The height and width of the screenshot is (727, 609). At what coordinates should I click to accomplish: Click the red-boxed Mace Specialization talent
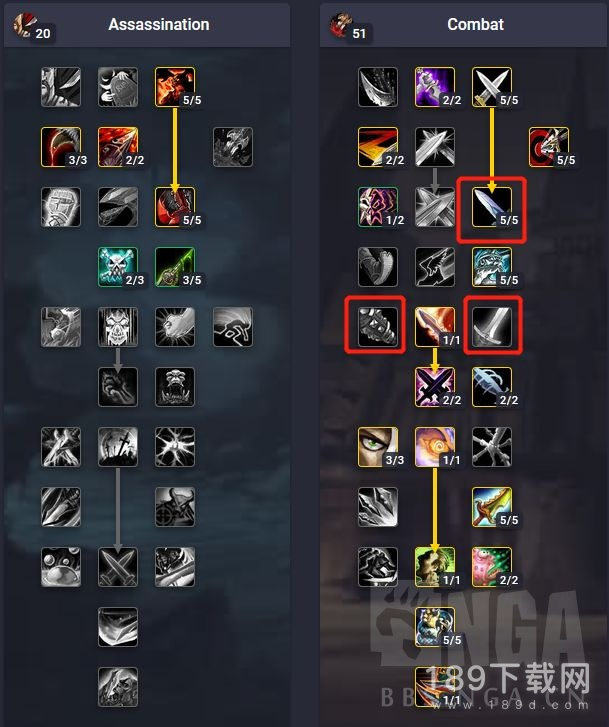coord(378,327)
